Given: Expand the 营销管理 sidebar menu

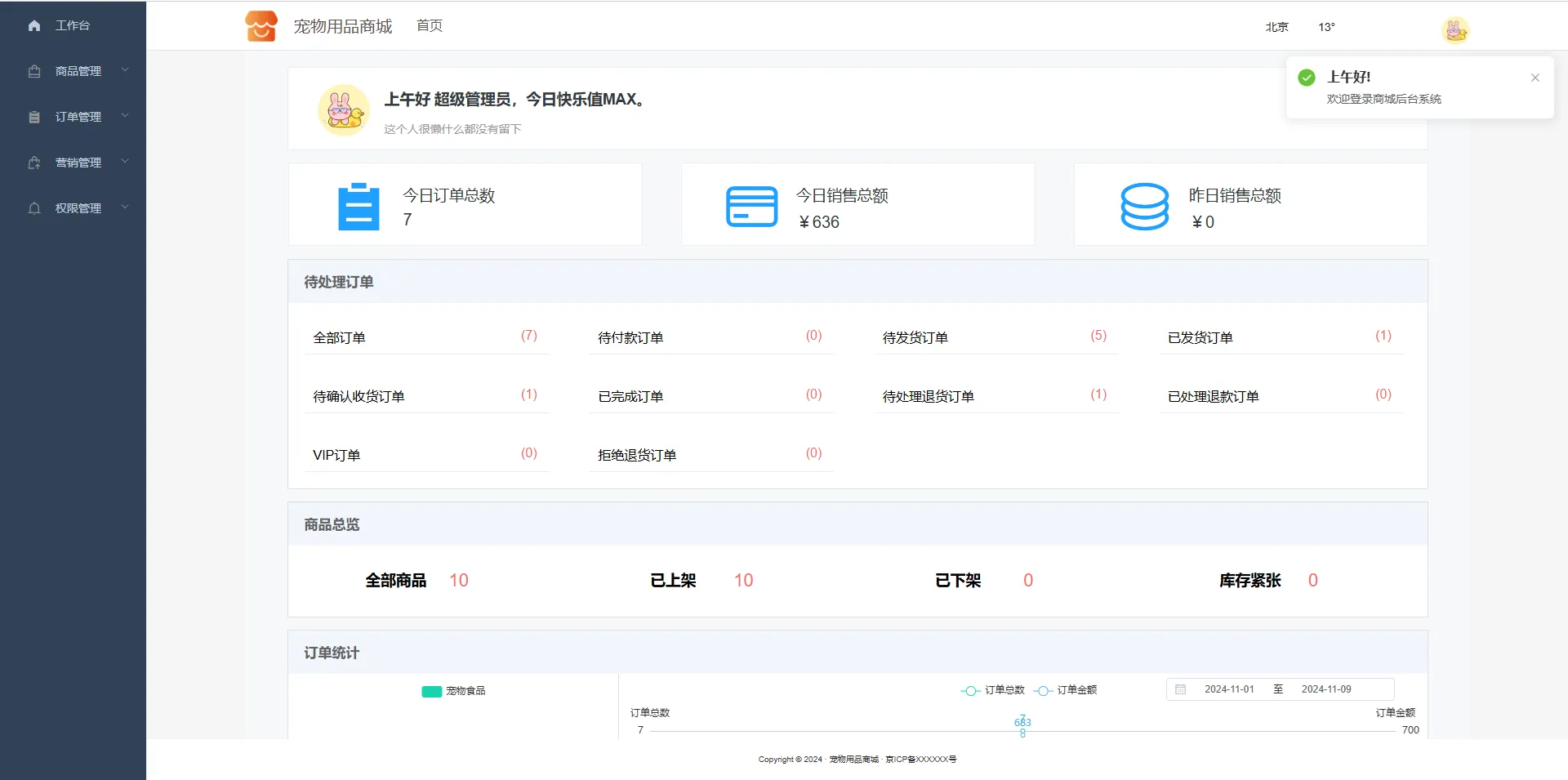Looking at the screenshot, I should pos(78,163).
